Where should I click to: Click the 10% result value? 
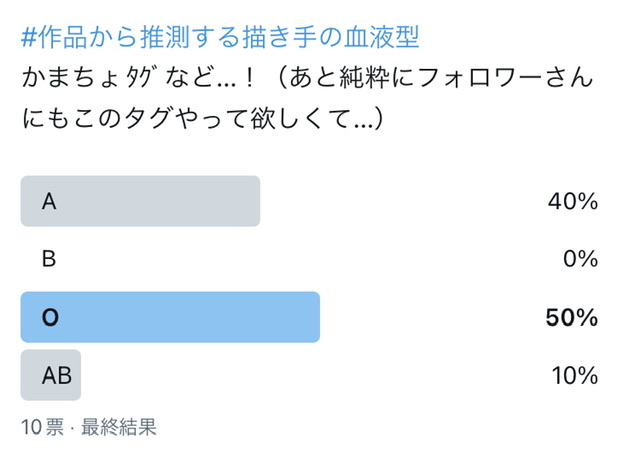coord(574,375)
